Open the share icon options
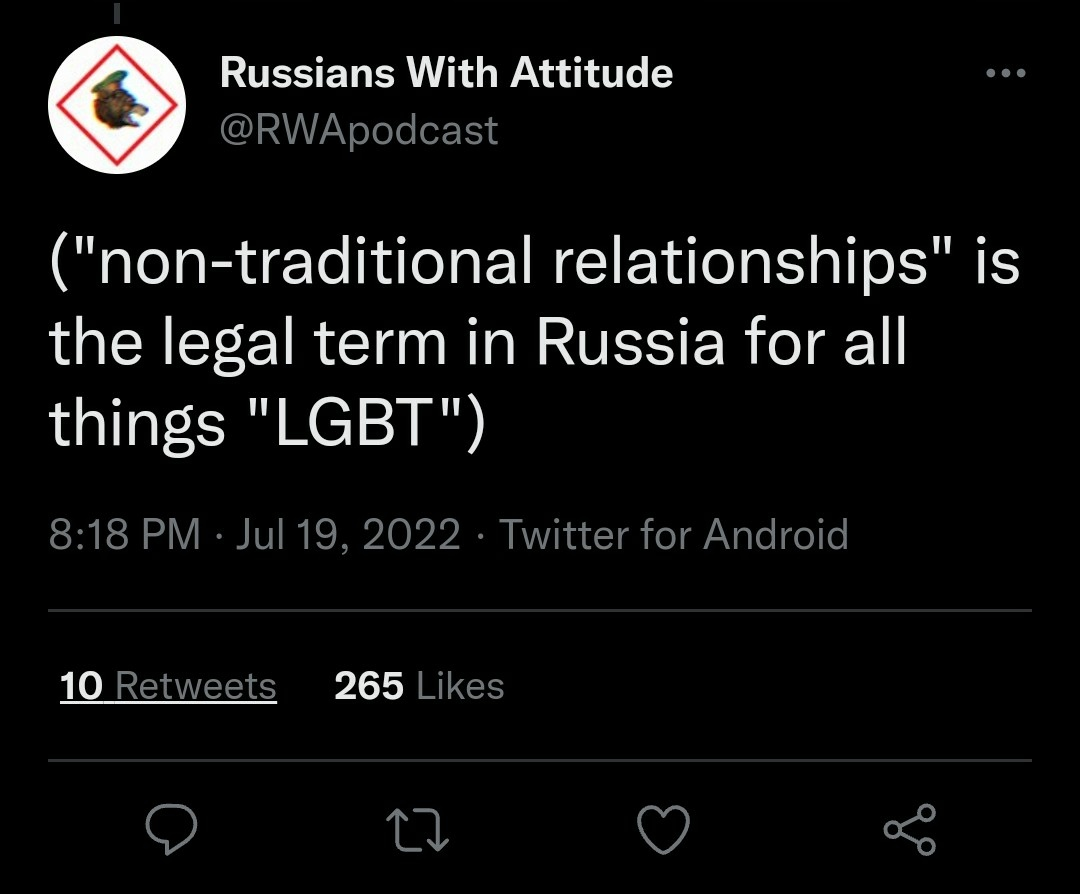 pyautogui.click(x=909, y=828)
